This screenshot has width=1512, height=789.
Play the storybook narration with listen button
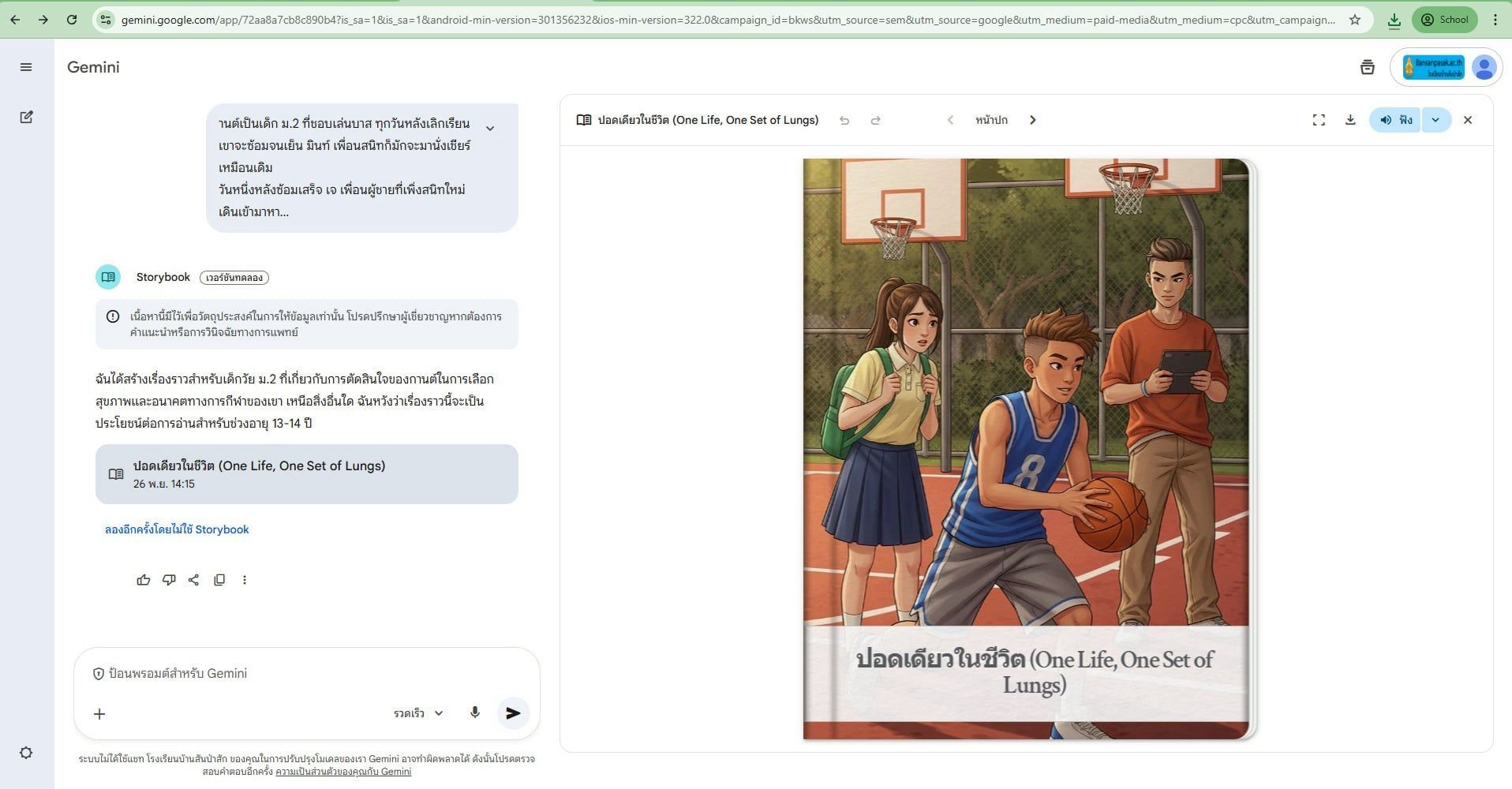(1395, 120)
